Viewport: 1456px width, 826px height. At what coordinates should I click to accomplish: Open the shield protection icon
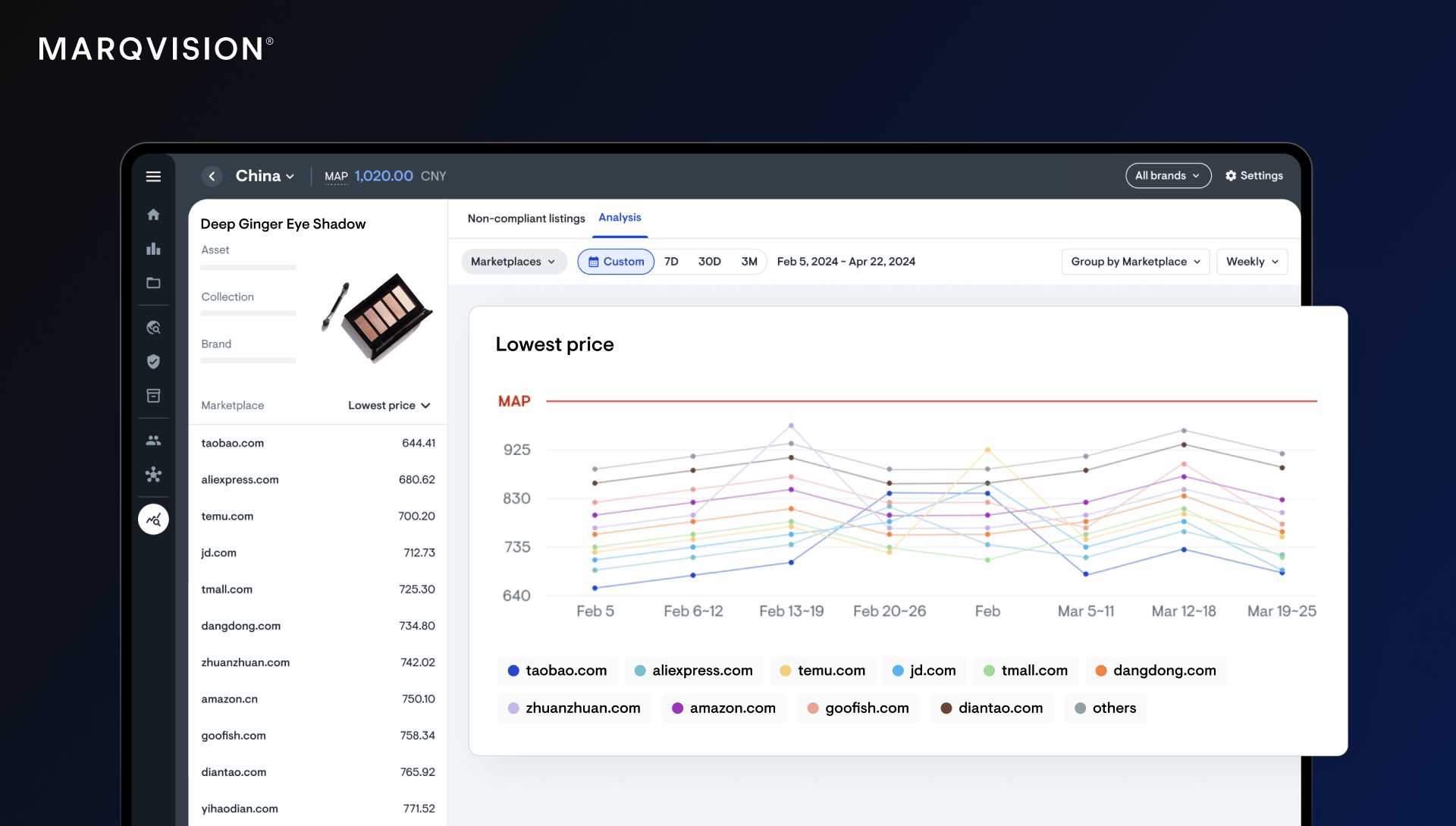coord(153,362)
